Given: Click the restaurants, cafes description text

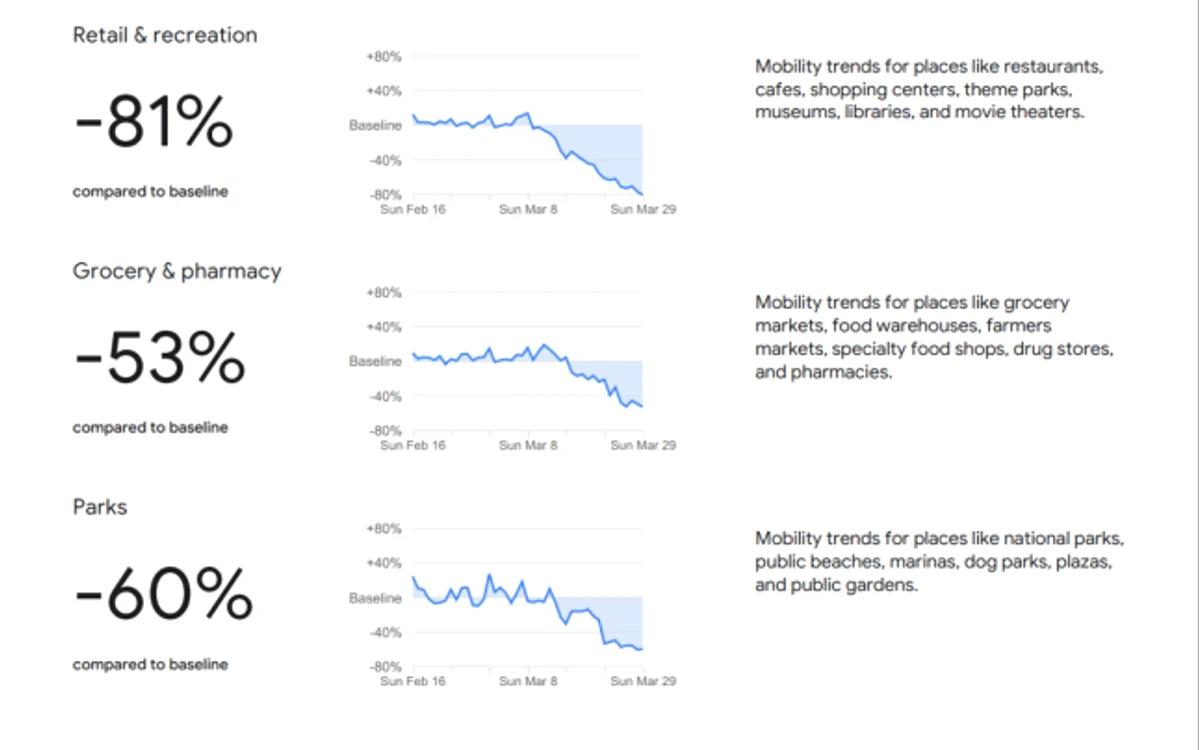Looking at the screenshot, I should [929, 89].
